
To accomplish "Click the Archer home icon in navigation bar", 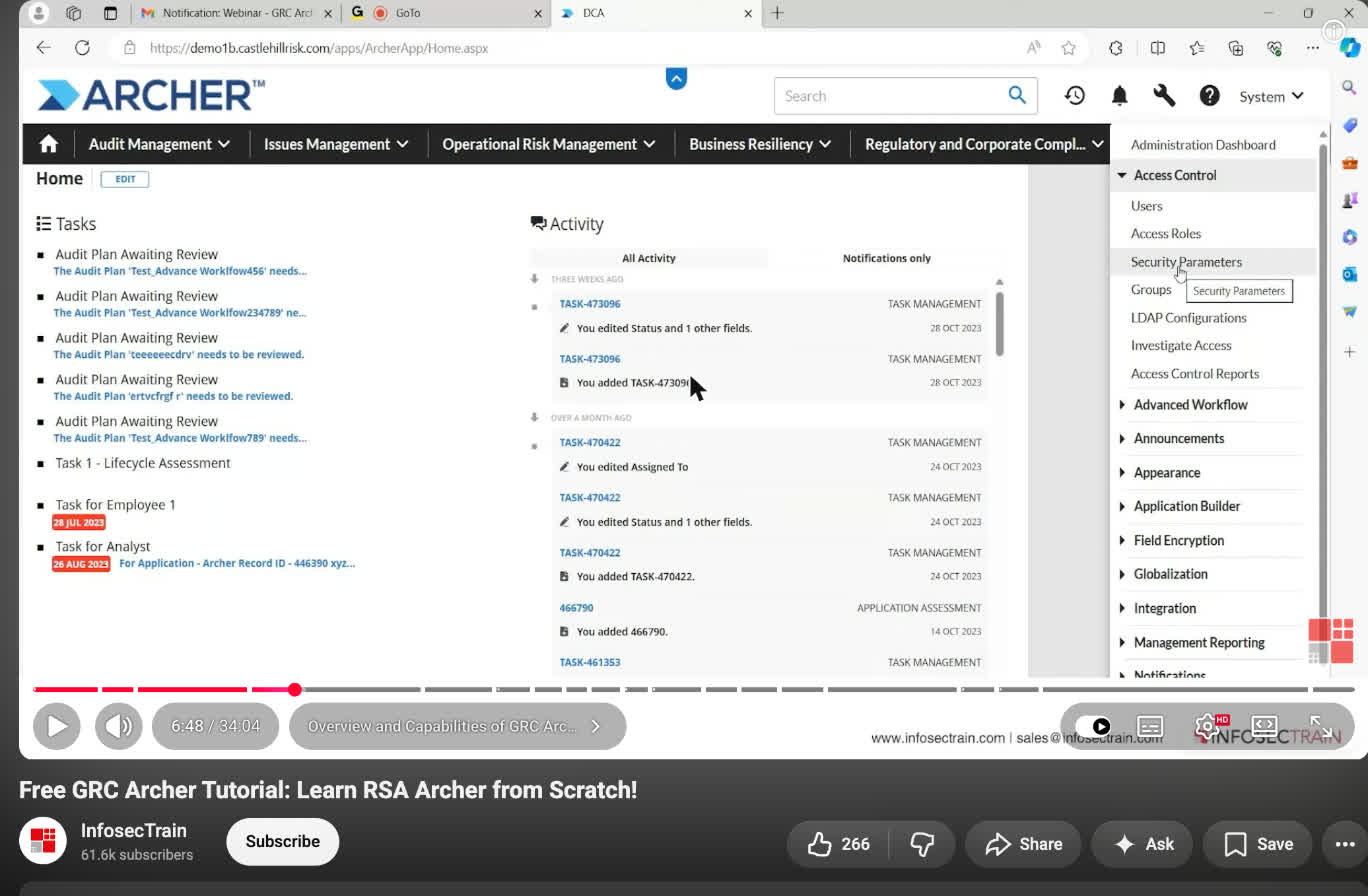I will pyautogui.click(x=48, y=144).
